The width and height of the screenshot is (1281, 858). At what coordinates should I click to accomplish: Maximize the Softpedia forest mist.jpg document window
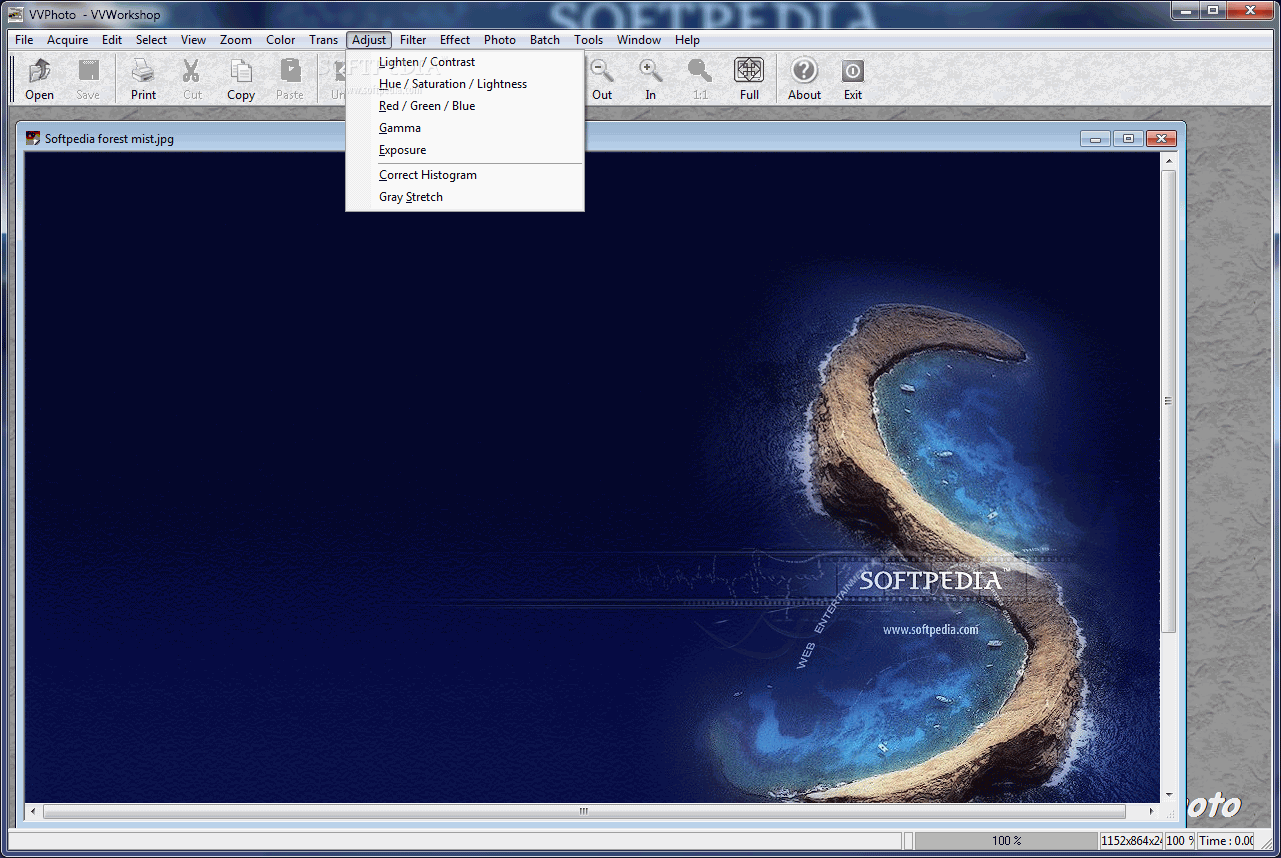pos(1128,139)
